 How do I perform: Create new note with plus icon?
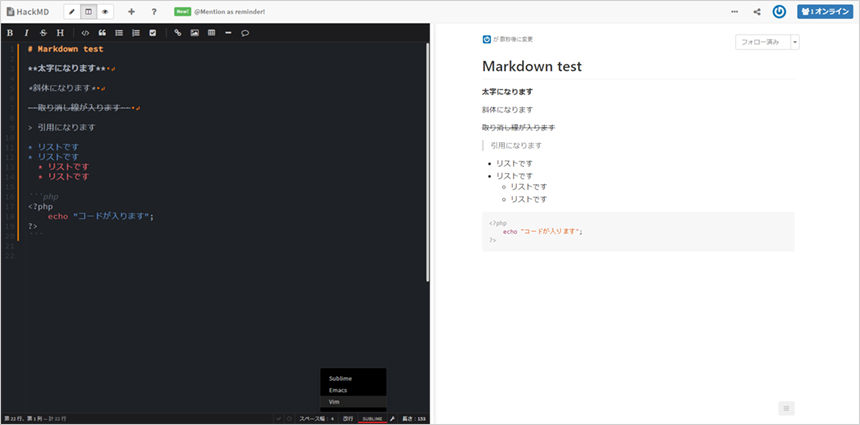pos(131,12)
